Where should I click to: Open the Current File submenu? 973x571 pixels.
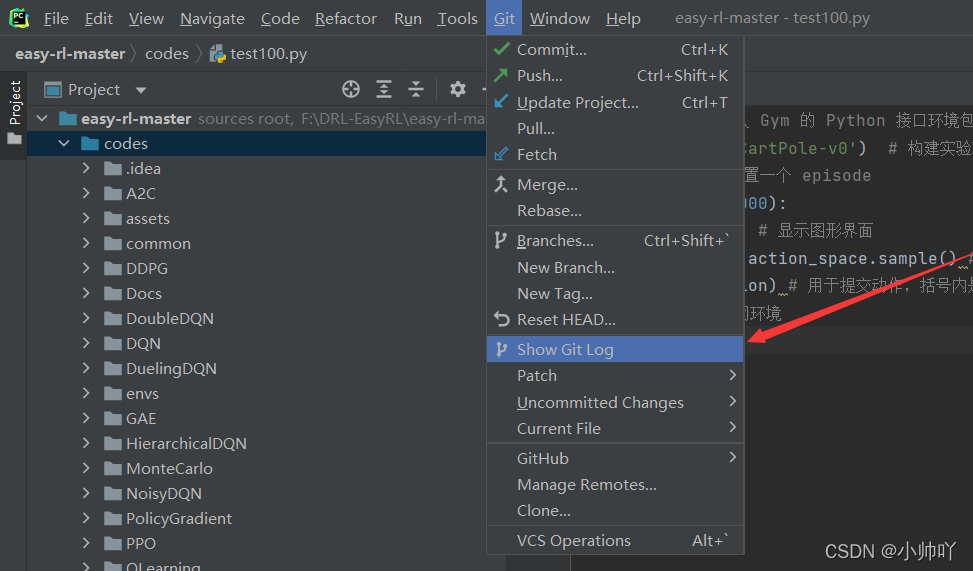pos(615,428)
